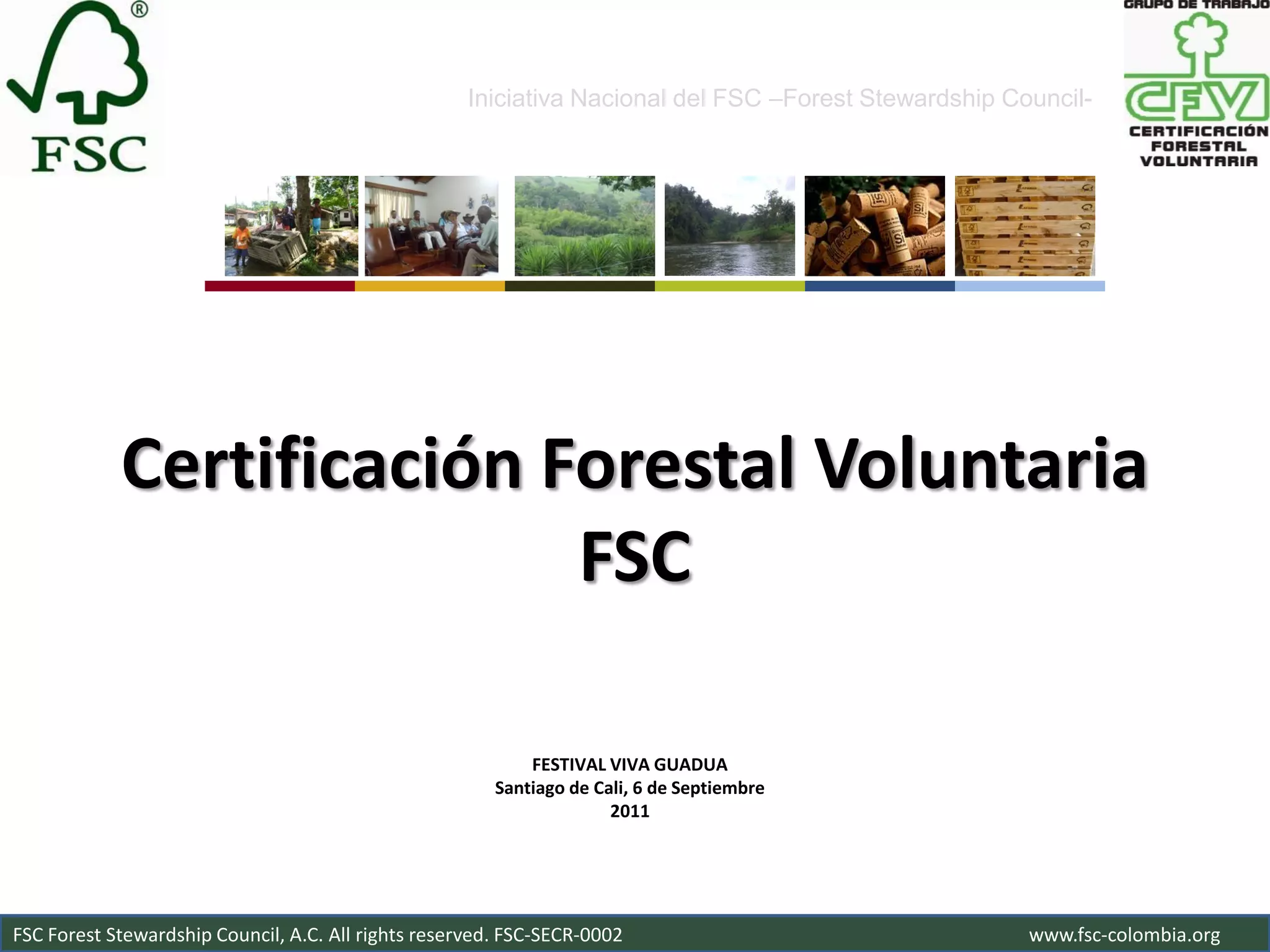This screenshot has width=1270, height=952.
Task: Click the light blue bar segment
Action: click(1029, 286)
